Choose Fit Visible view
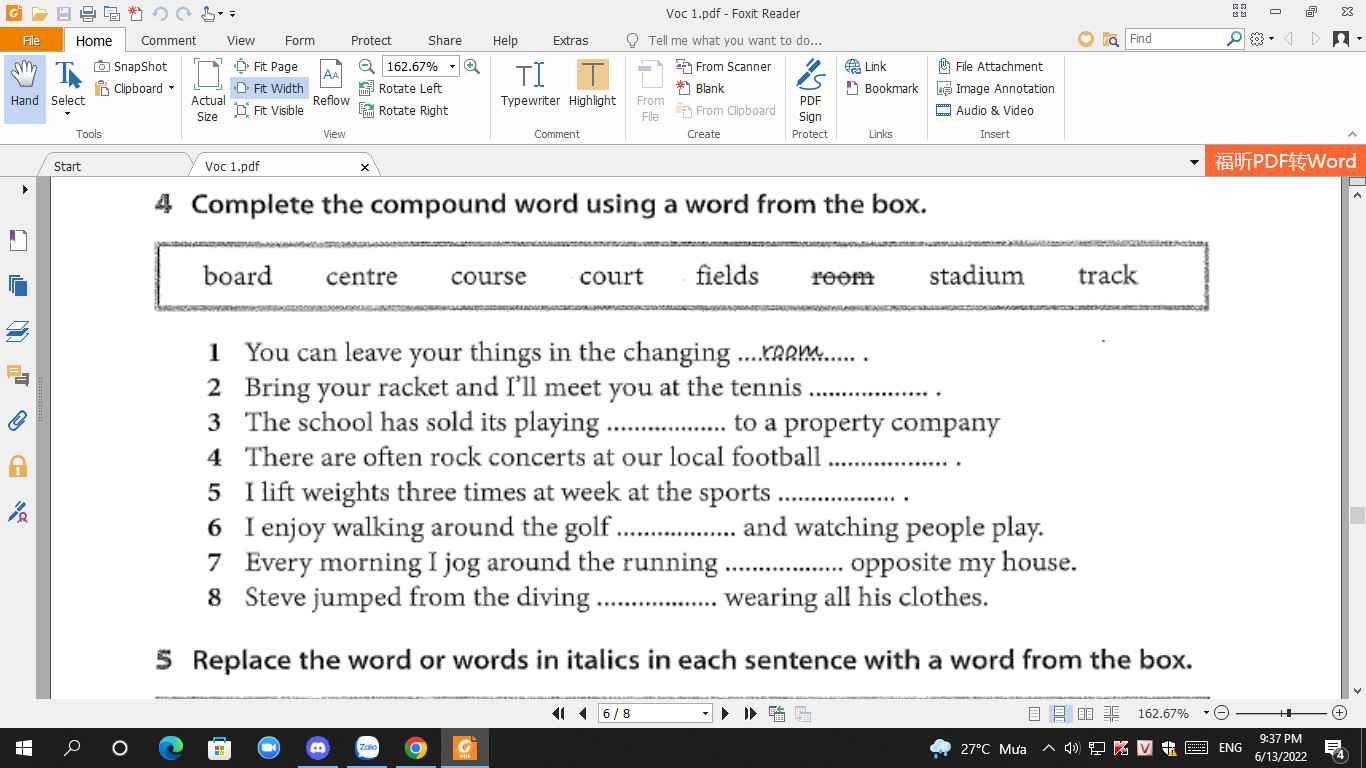This screenshot has width=1366, height=768. (x=269, y=110)
